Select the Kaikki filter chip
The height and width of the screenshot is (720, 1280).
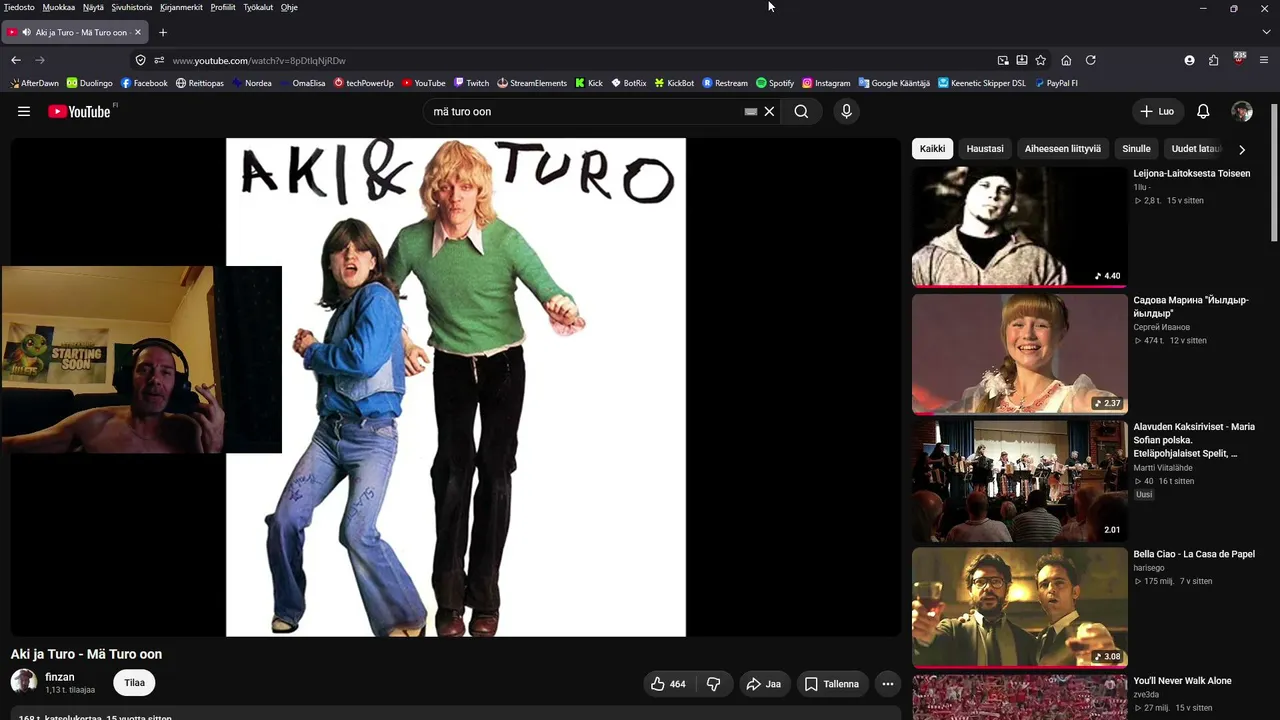pyautogui.click(x=932, y=149)
